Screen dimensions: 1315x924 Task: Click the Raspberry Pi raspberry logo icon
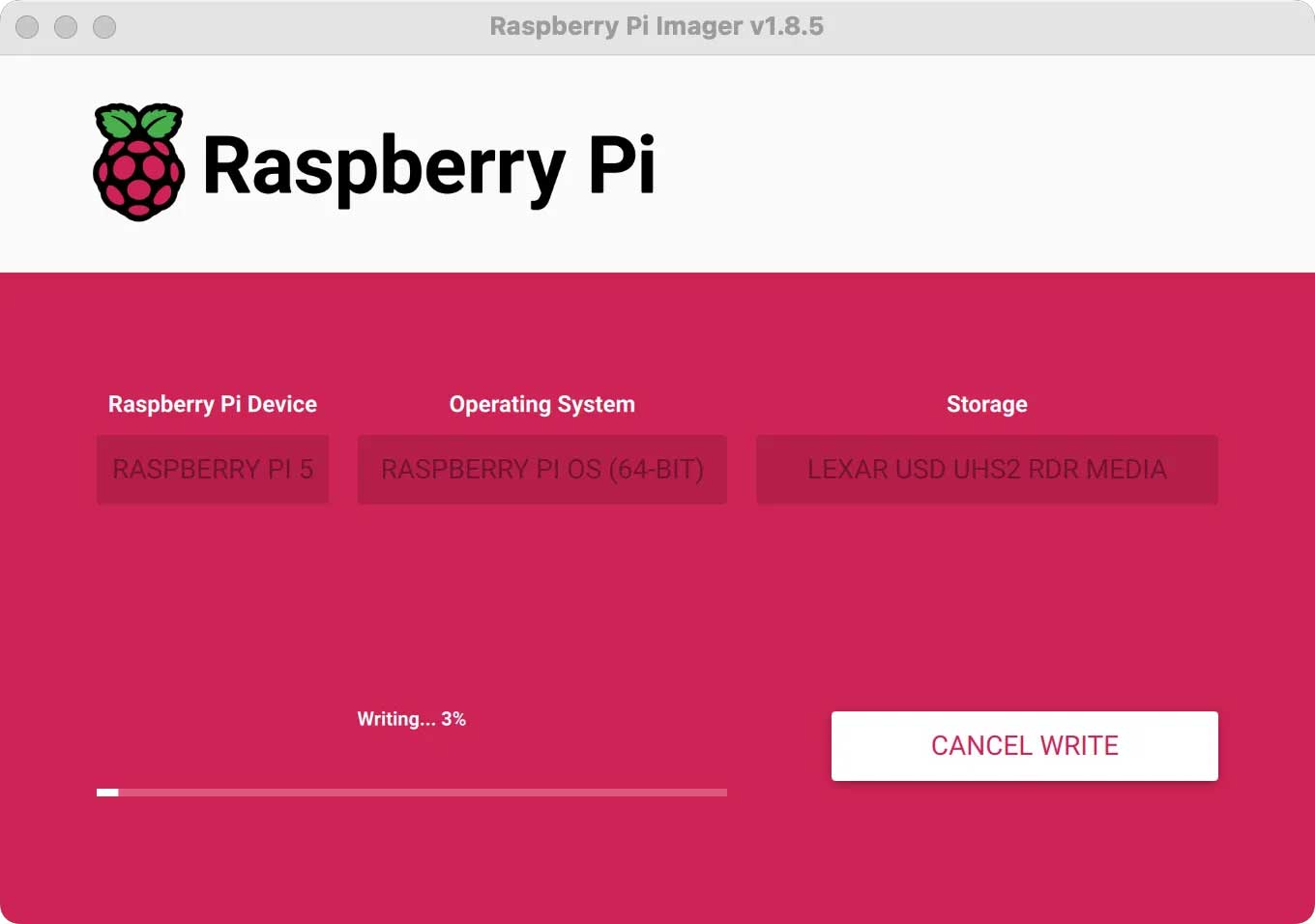coord(139,162)
